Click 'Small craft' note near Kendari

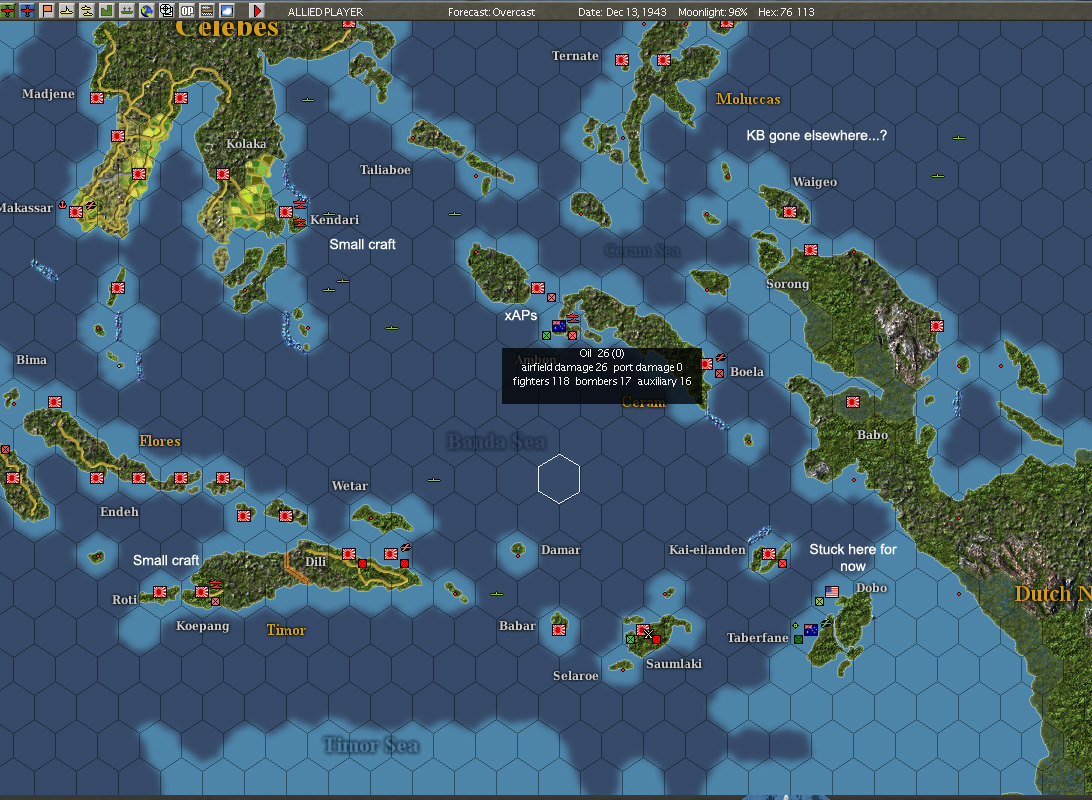coord(362,244)
